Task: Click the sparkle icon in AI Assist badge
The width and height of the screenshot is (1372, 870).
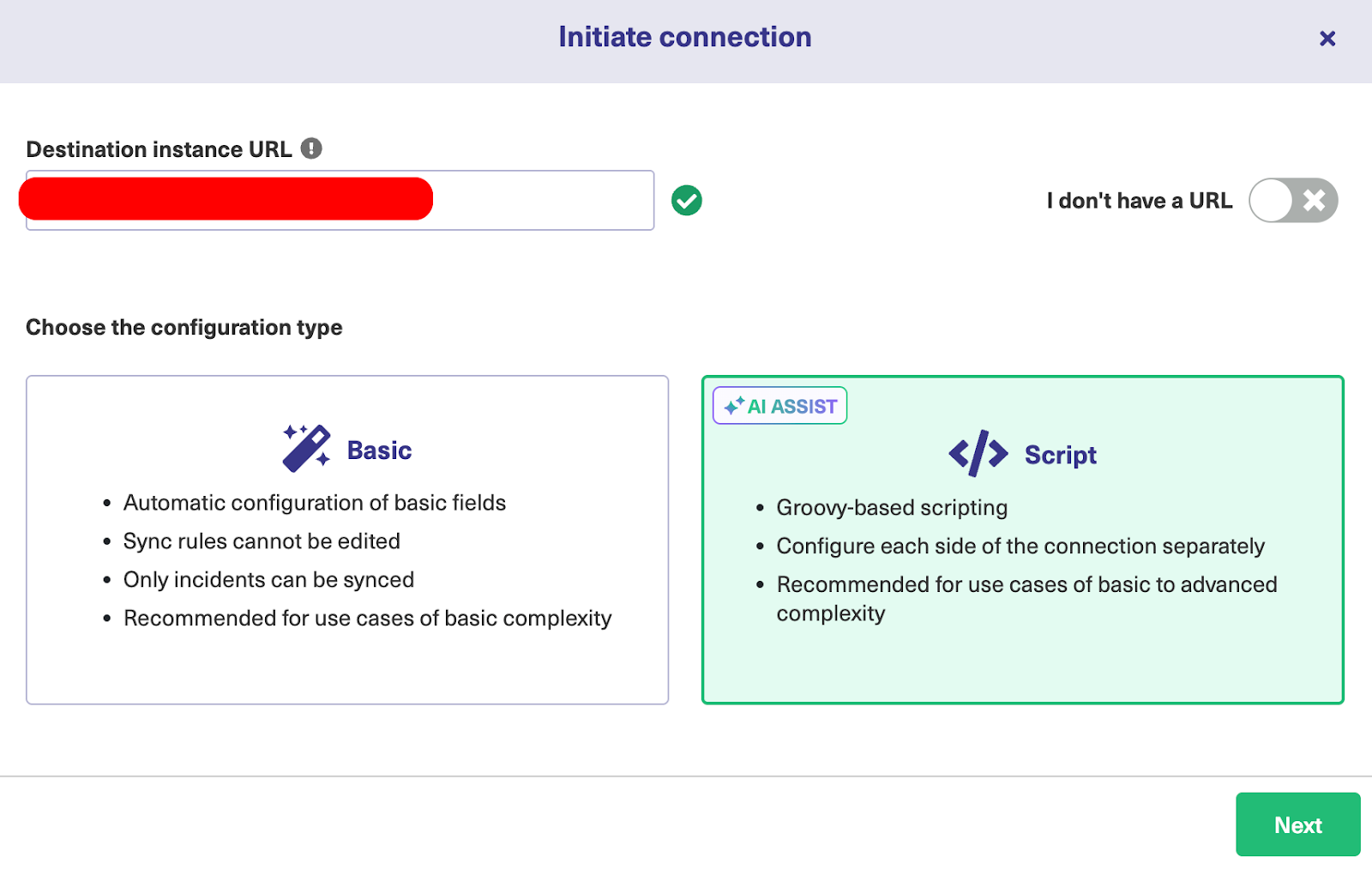Action: [x=734, y=406]
